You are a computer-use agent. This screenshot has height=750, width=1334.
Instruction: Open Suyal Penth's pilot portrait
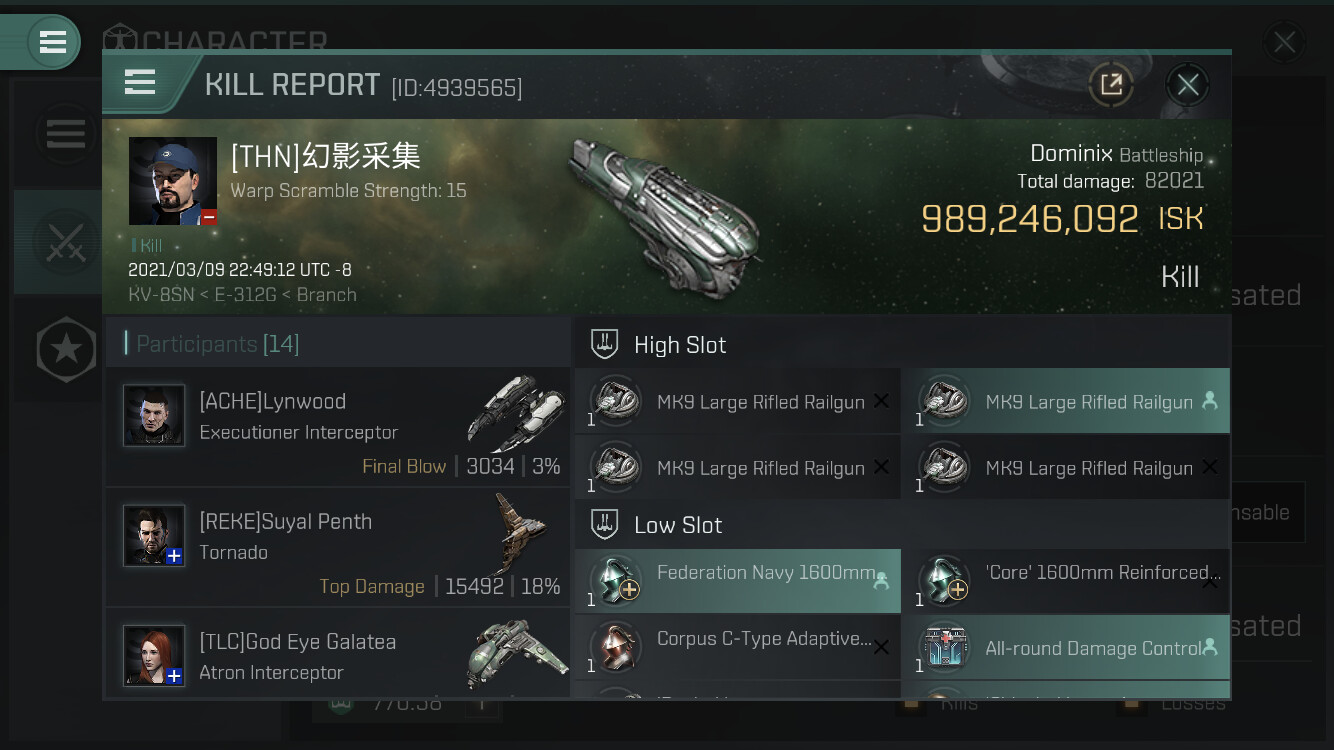coord(154,535)
